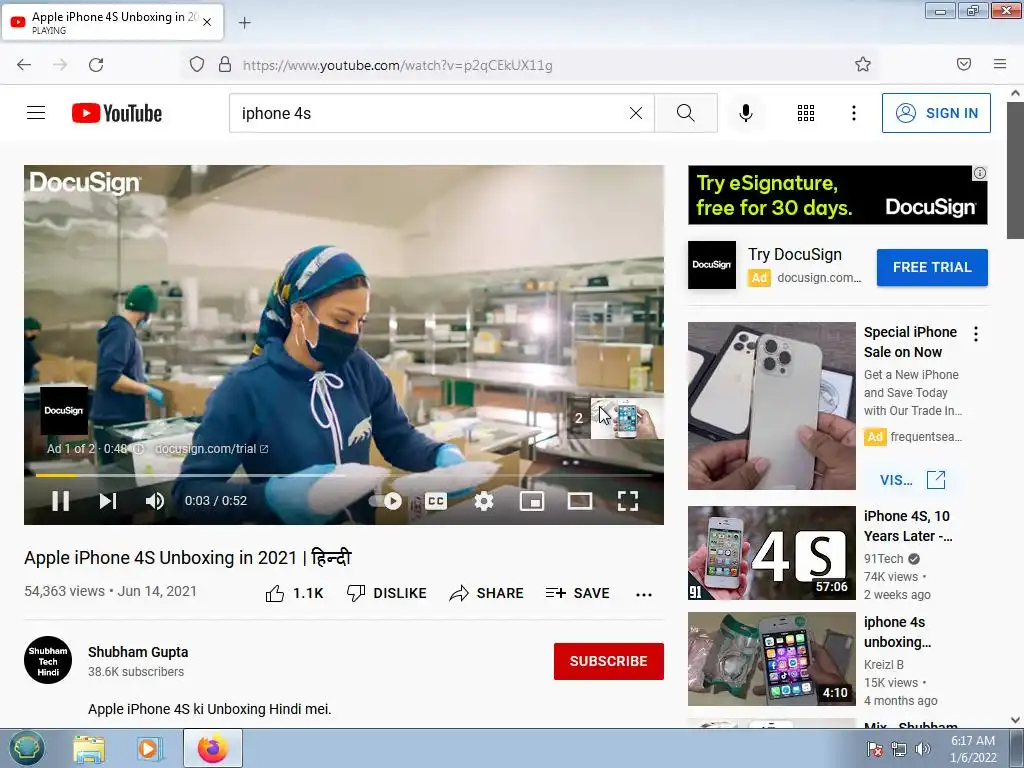Click the SIGN IN button
This screenshot has width=1024, height=768.
point(936,113)
